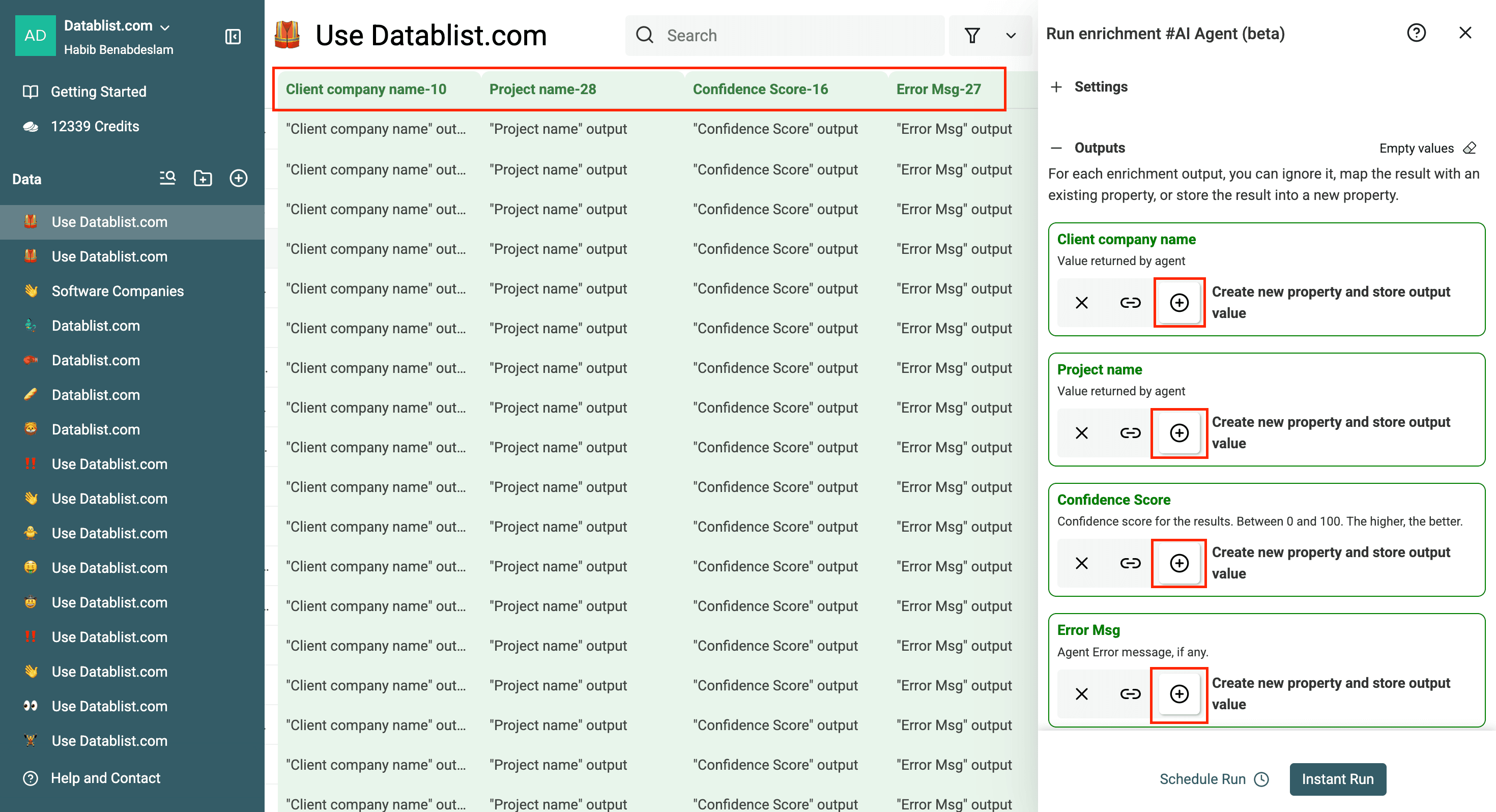Collapse the left sidebar panel icon
The width and height of the screenshot is (1496, 812).
(233, 37)
